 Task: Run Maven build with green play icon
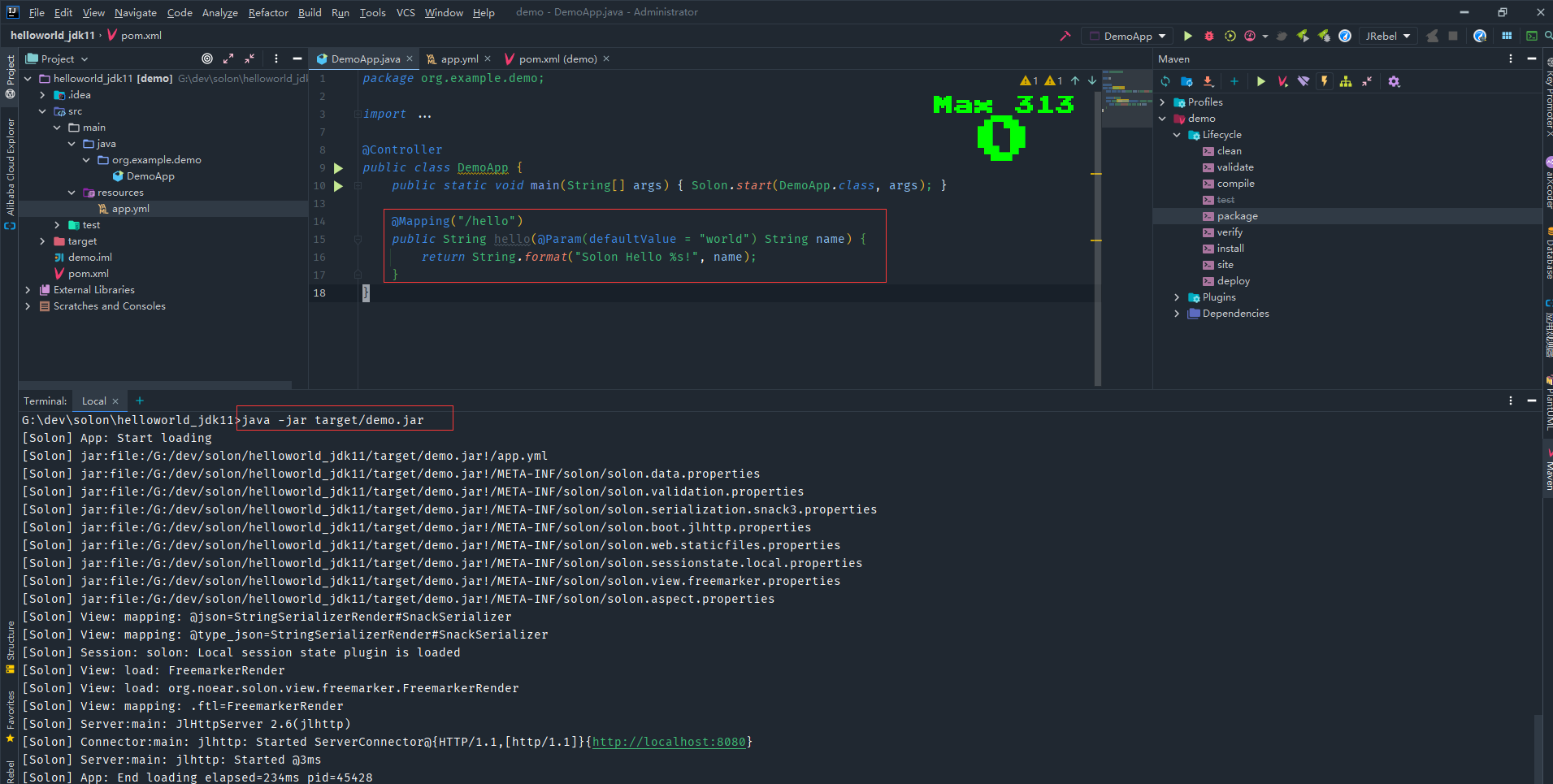(x=1261, y=81)
